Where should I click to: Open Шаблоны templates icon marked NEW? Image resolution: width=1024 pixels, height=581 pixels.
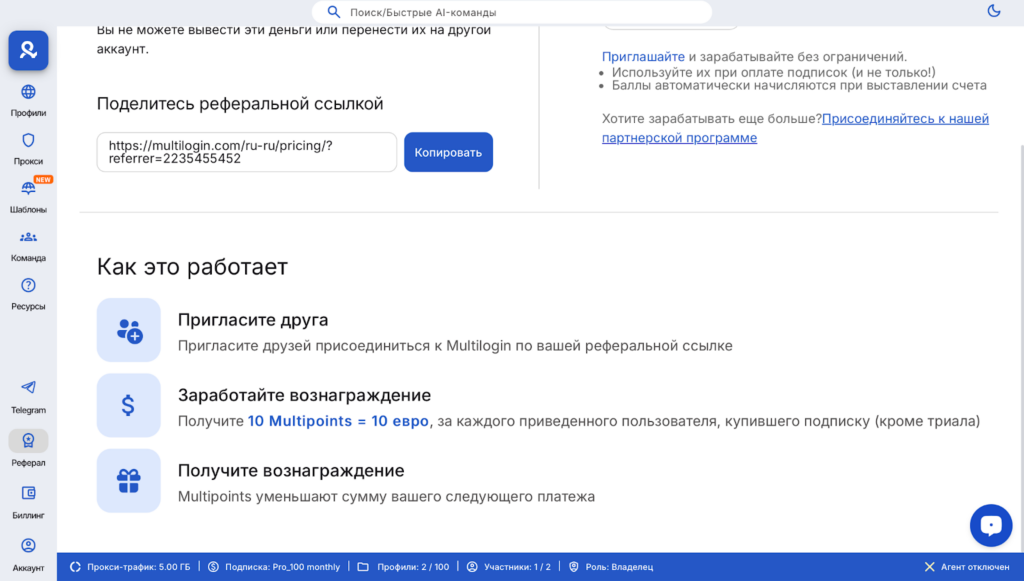pyautogui.click(x=28, y=188)
